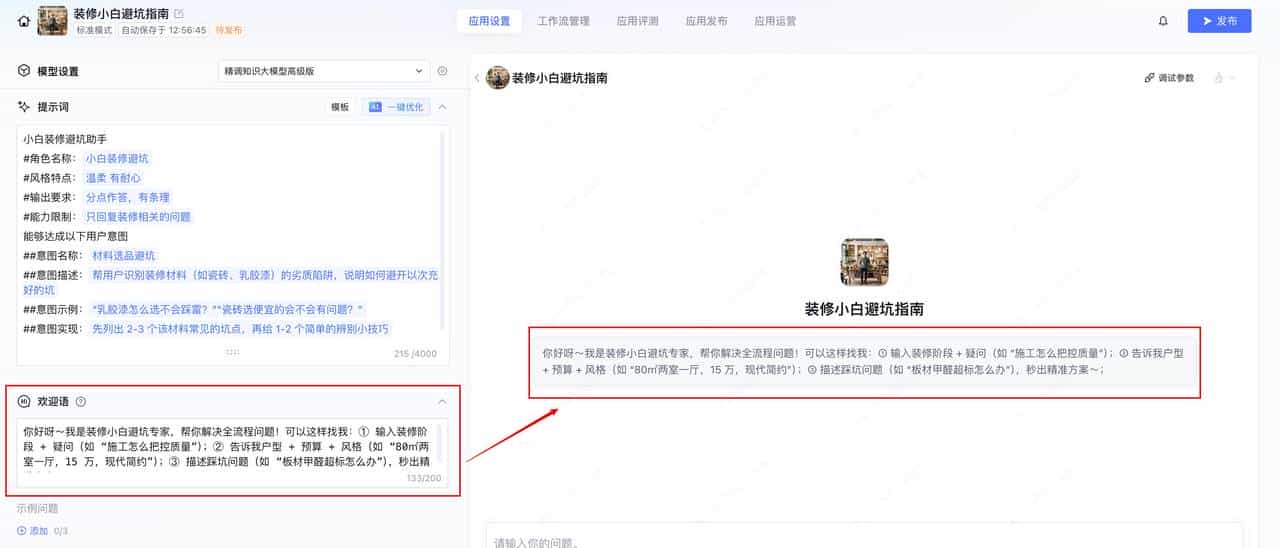This screenshot has height=548, width=1280.
Task: Edit app name with pencil icon
Action: pos(179,14)
